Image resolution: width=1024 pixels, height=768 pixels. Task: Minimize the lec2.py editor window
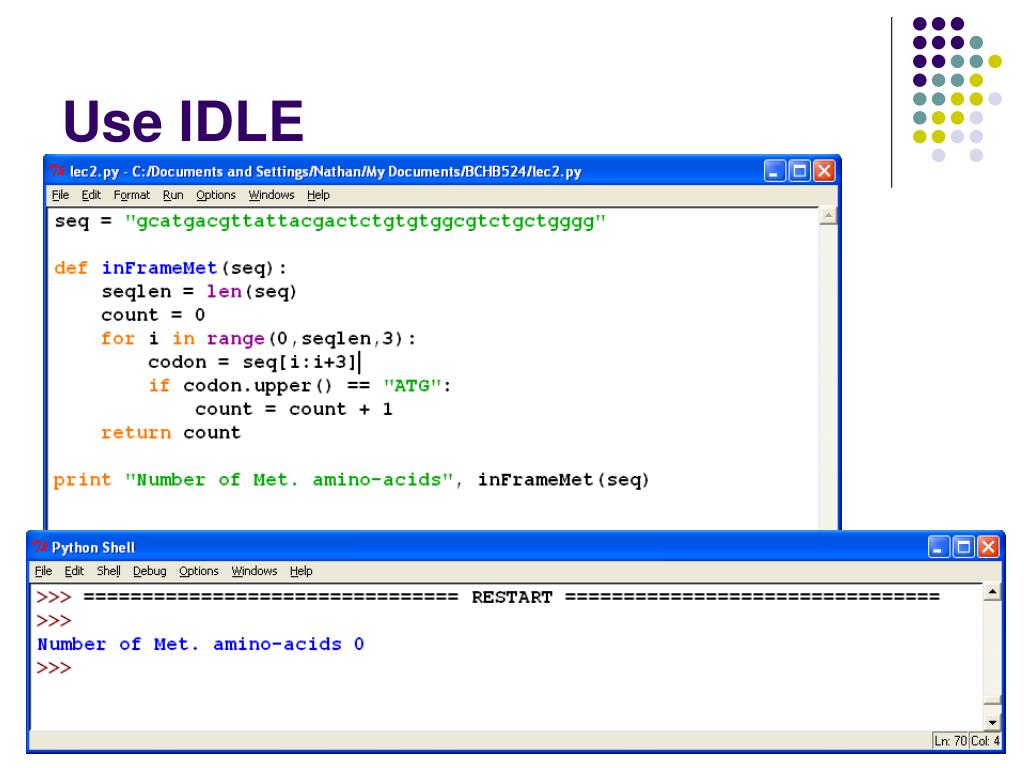[x=775, y=172]
